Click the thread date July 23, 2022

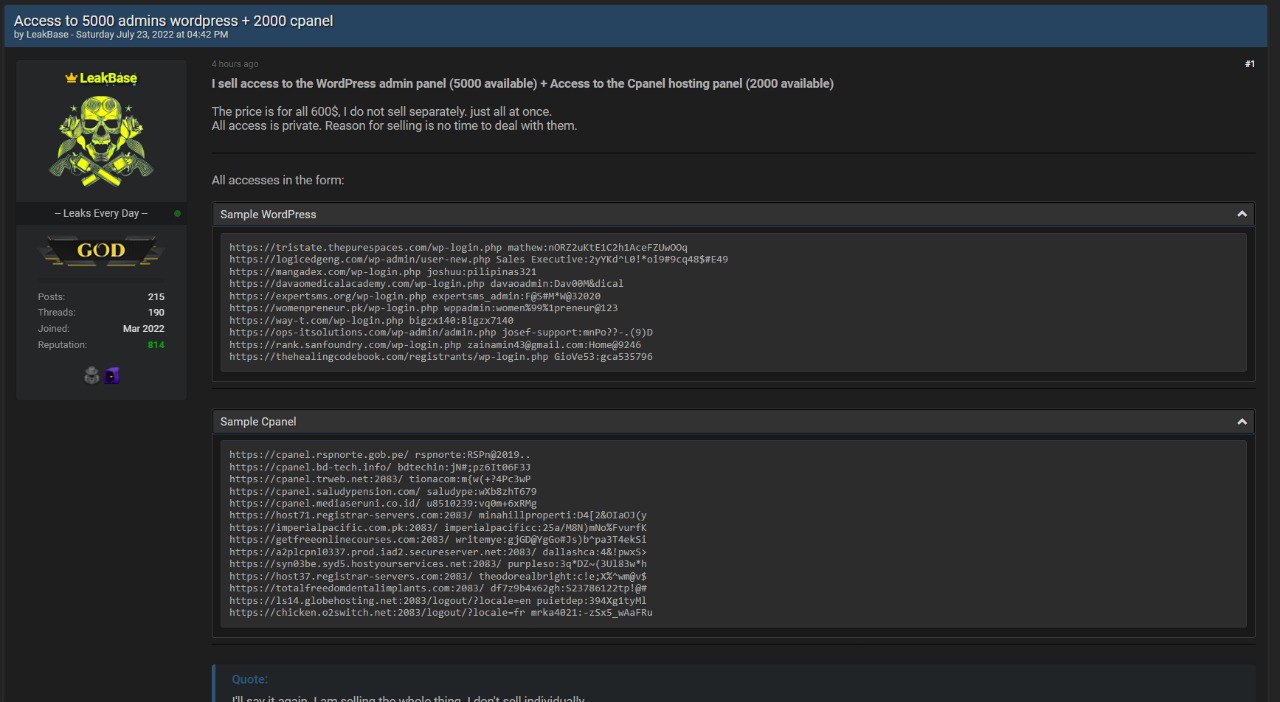pos(152,35)
